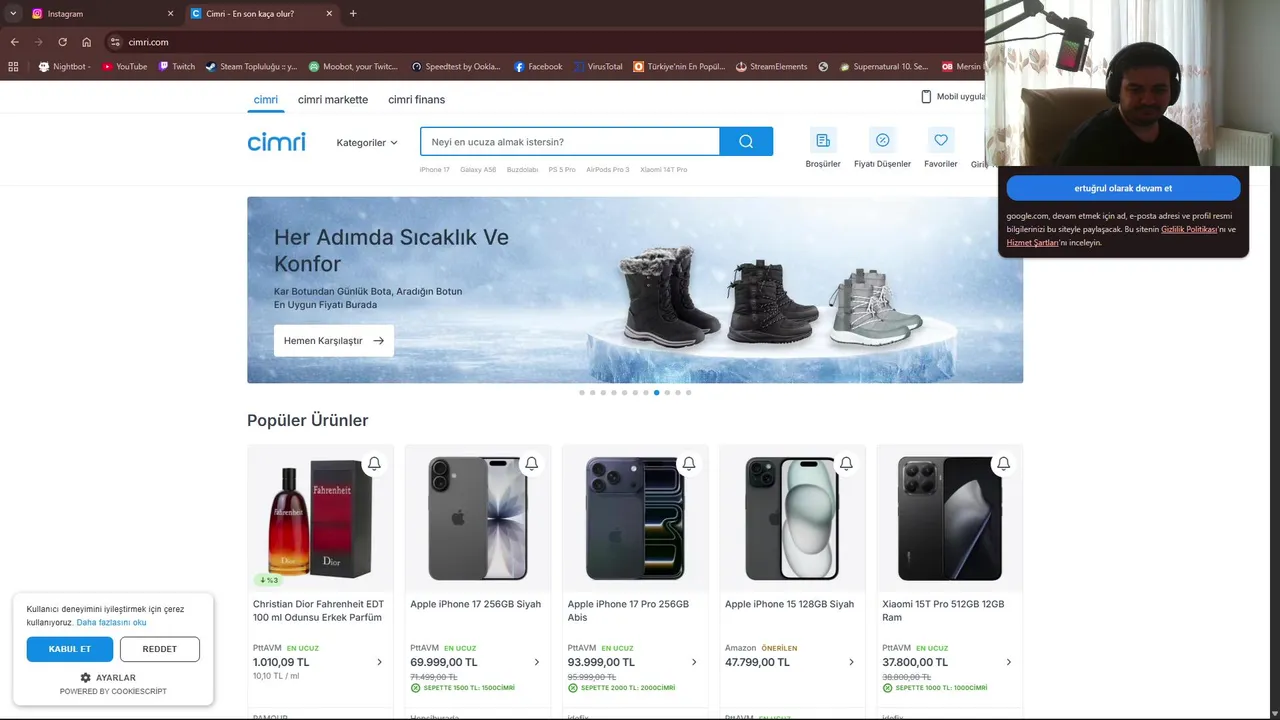Click browser back arrow
The width and height of the screenshot is (1280, 720).
(14, 42)
